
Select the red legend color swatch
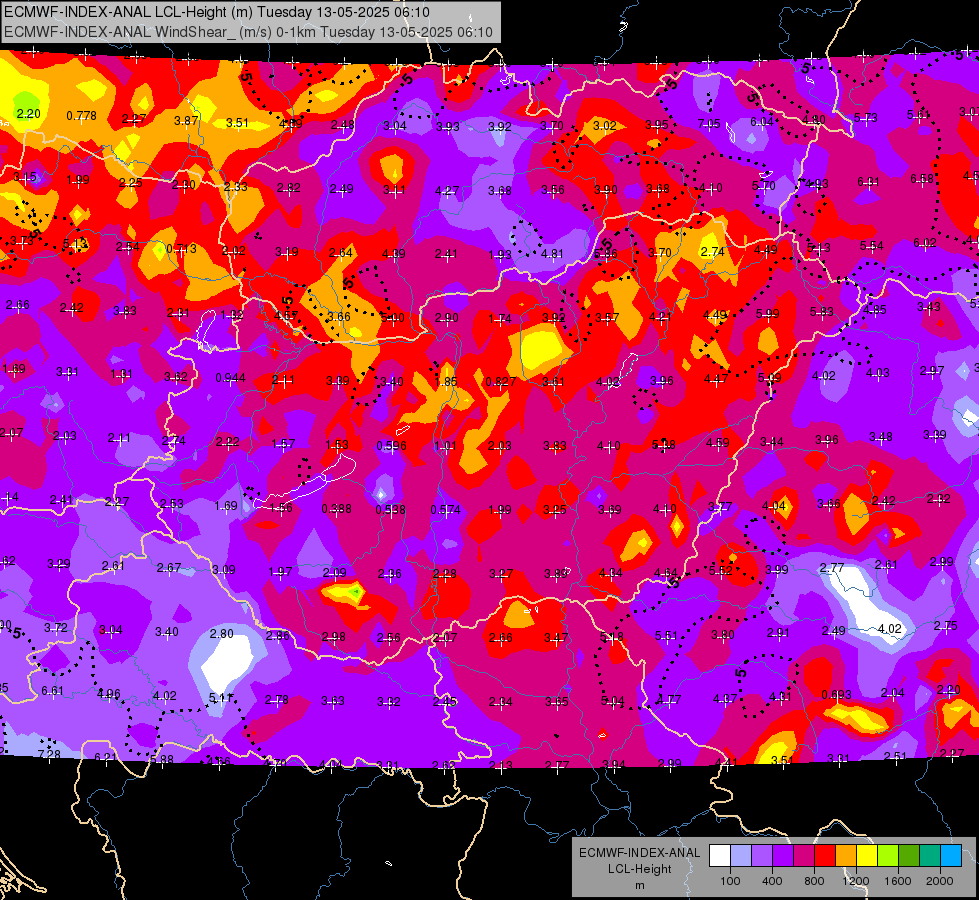825,856
